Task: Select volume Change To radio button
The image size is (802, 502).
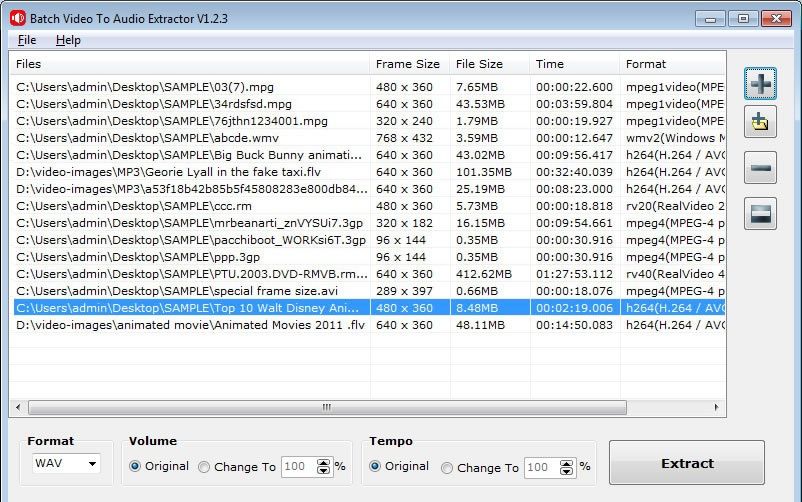Action: pos(204,467)
